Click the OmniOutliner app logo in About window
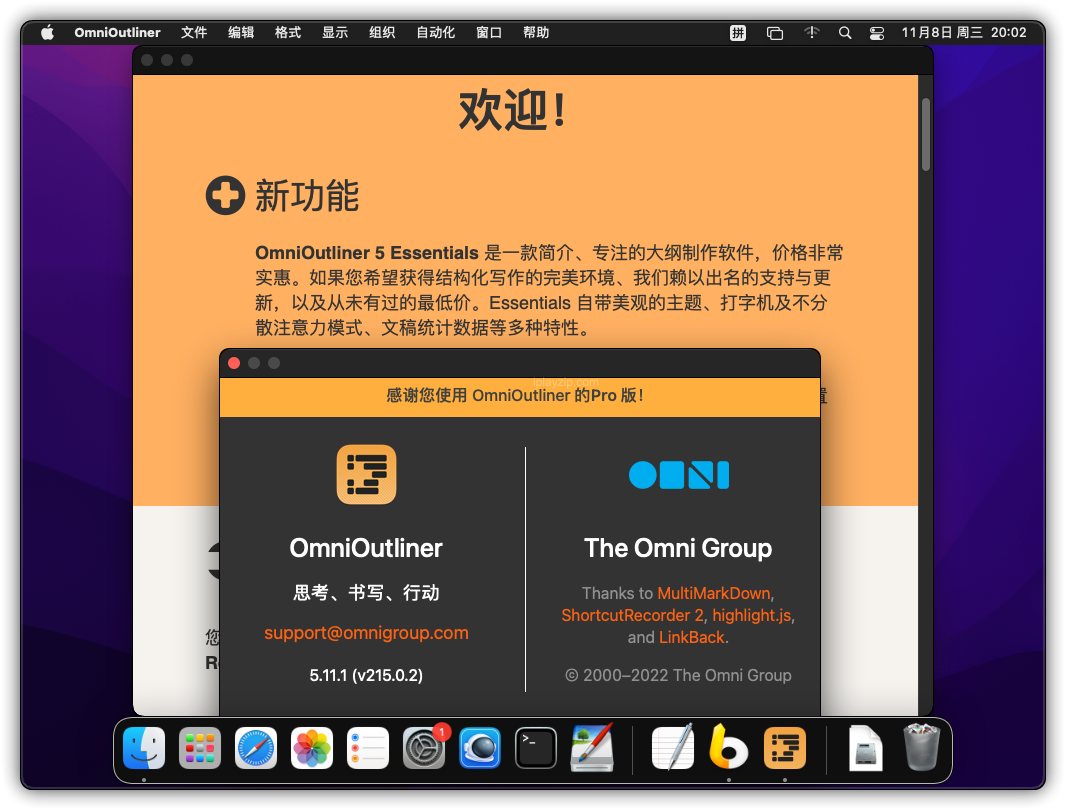Screen dimensions: 1066x810 tap(366, 475)
